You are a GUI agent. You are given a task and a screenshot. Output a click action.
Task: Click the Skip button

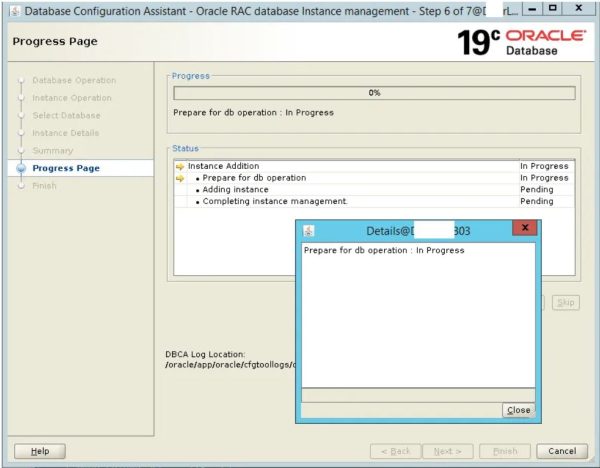pos(566,302)
